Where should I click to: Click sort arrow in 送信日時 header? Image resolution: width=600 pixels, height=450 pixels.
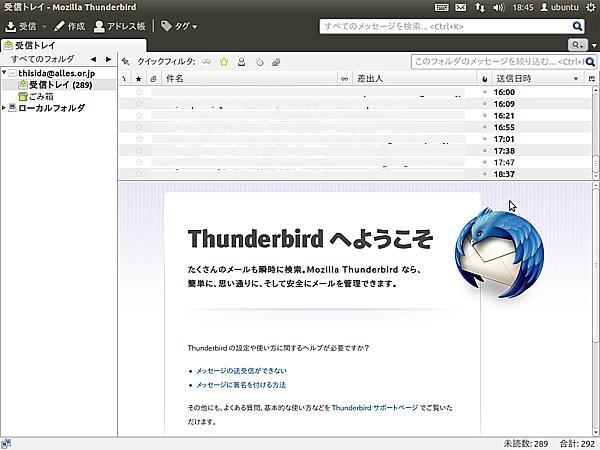pos(576,79)
